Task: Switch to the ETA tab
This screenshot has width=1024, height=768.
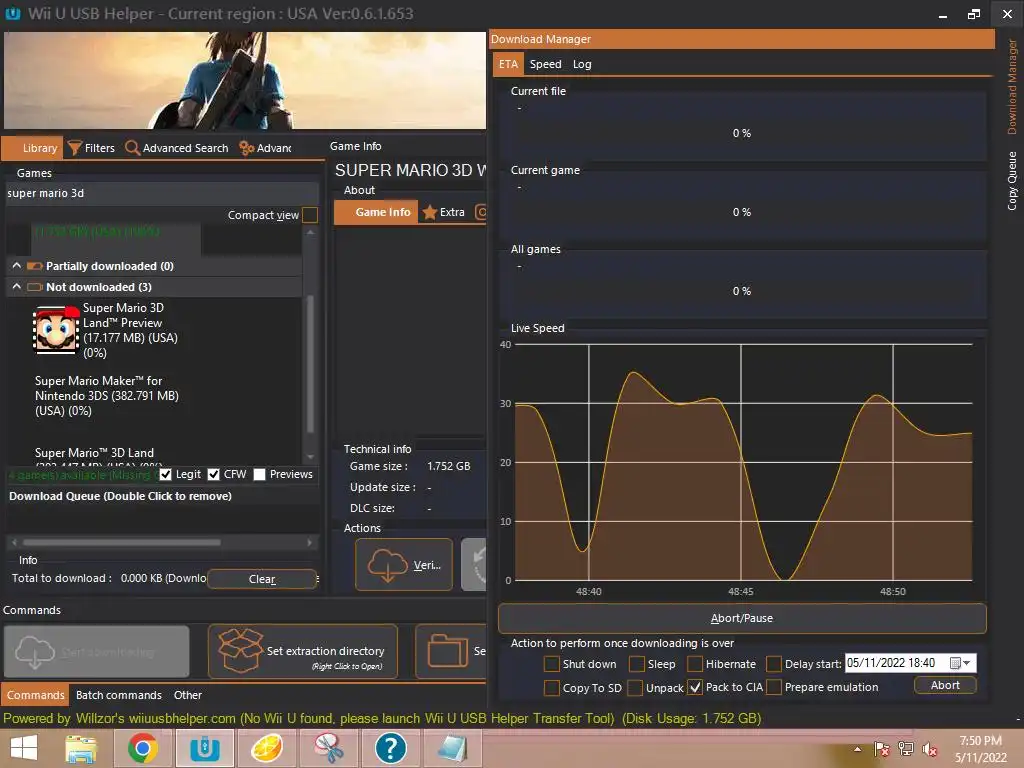Action: [508, 64]
